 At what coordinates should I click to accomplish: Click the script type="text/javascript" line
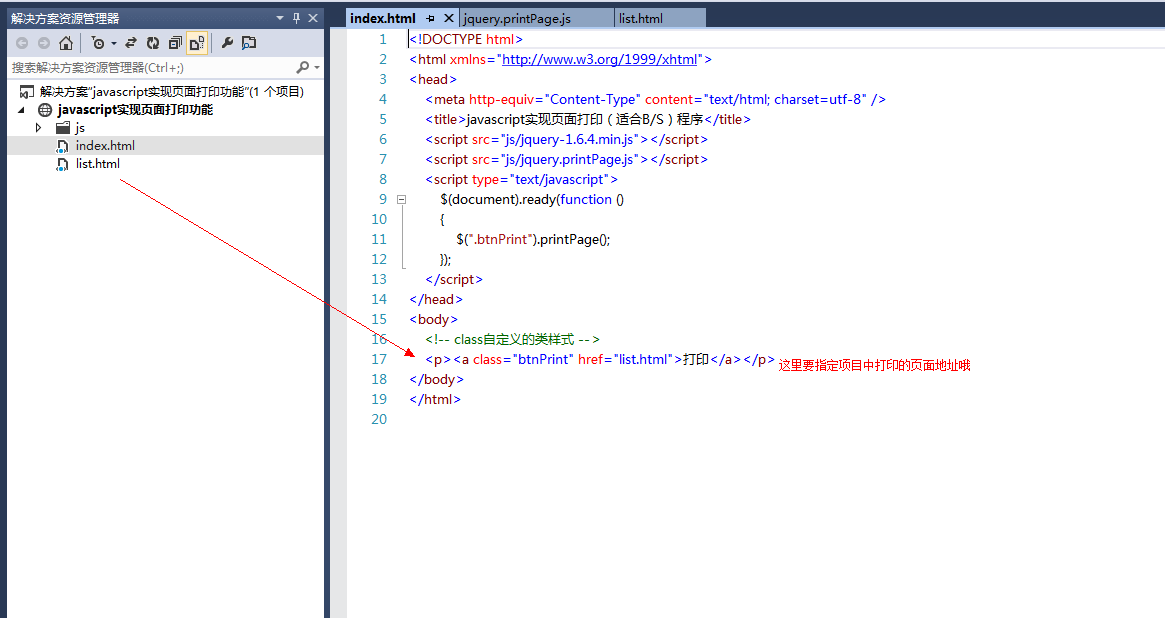coord(521,180)
